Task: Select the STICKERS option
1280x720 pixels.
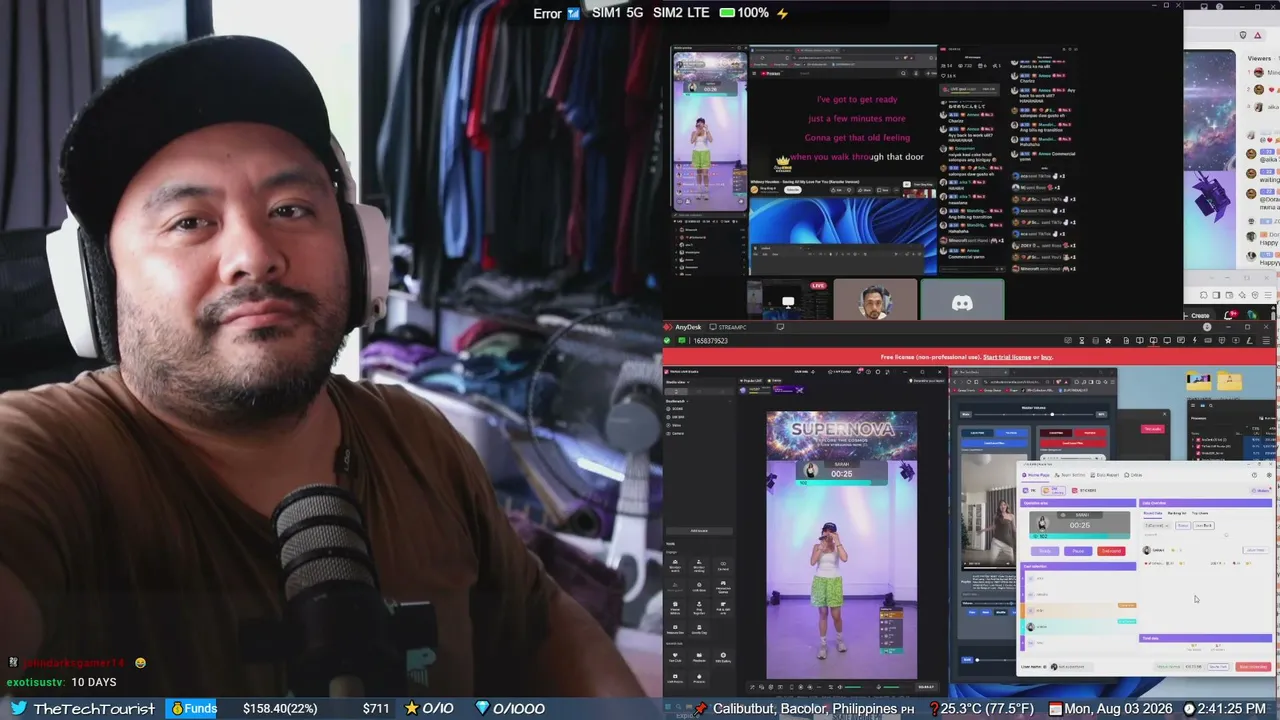Action: 1084,491
